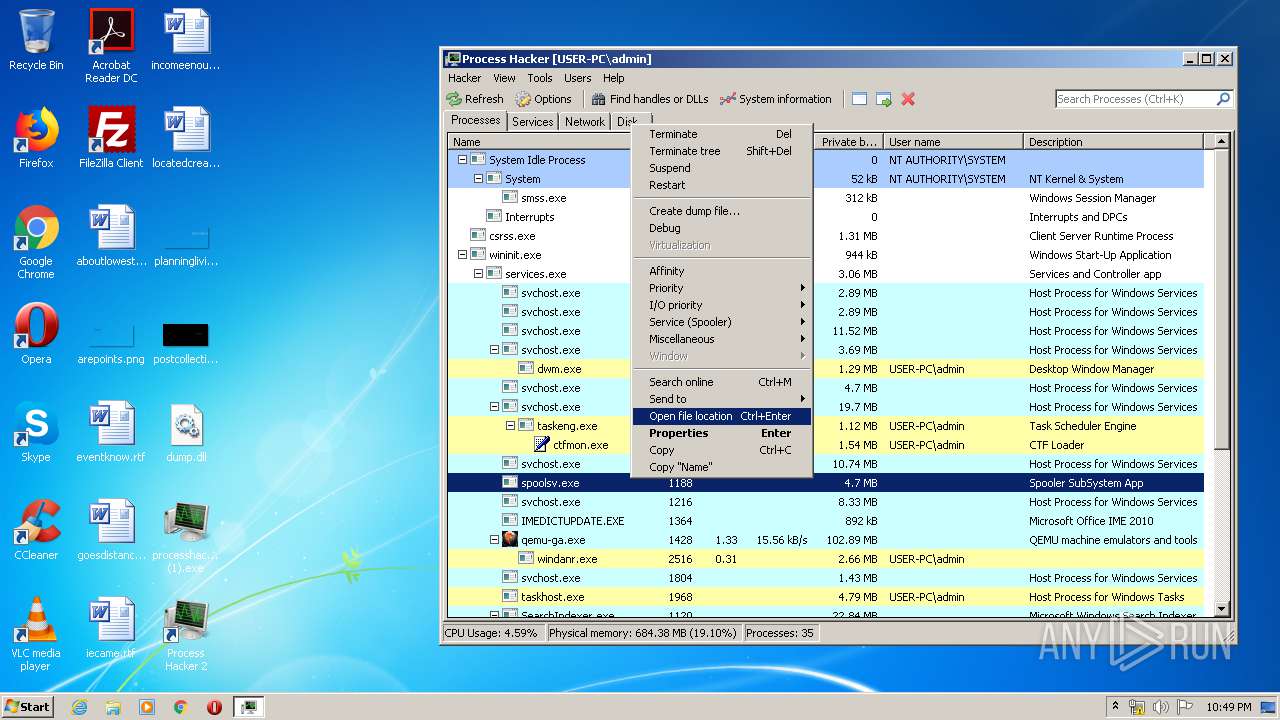Click the volume icon in system tray
This screenshot has width=1280, height=720.
click(x=1160, y=706)
